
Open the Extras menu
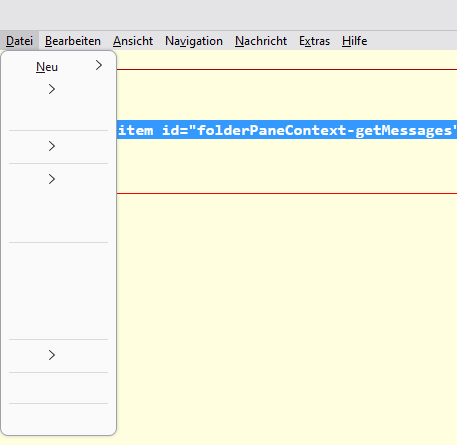pyautogui.click(x=314, y=41)
